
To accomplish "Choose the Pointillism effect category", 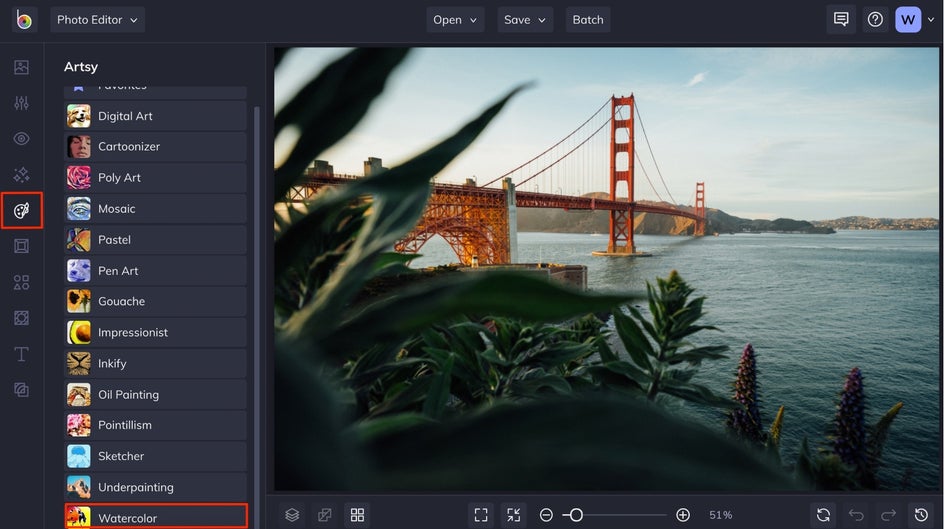I will tap(155, 425).
